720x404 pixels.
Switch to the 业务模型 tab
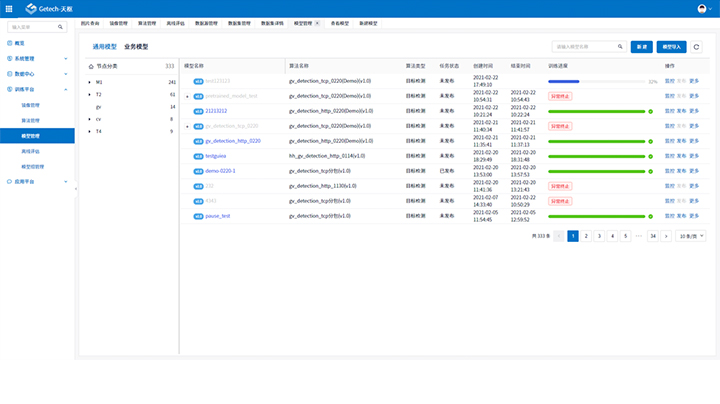[x=136, y=46]
